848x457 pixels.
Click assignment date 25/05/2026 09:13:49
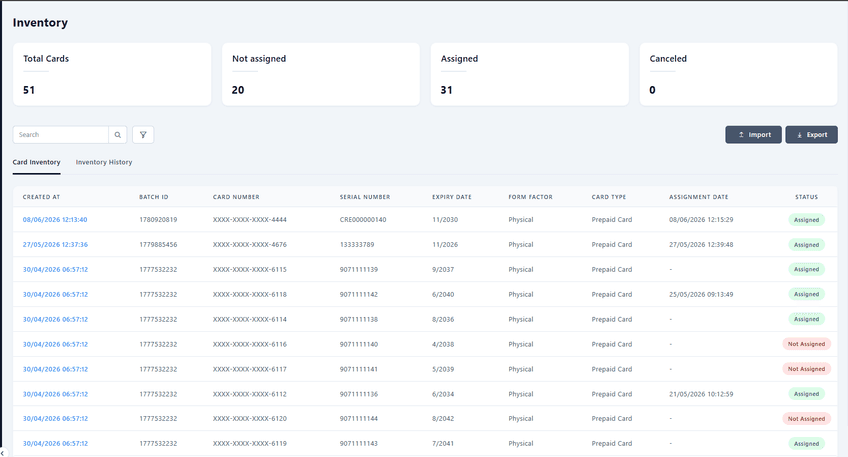click(x=701, y=294)
